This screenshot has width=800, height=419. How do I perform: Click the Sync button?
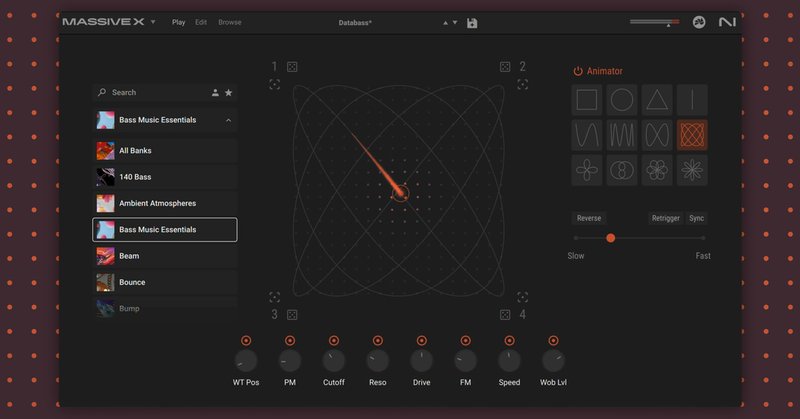coord(696,218)
